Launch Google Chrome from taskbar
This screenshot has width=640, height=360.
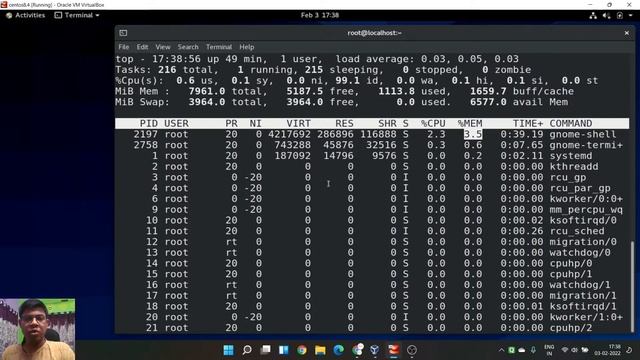tap(302, 350)
